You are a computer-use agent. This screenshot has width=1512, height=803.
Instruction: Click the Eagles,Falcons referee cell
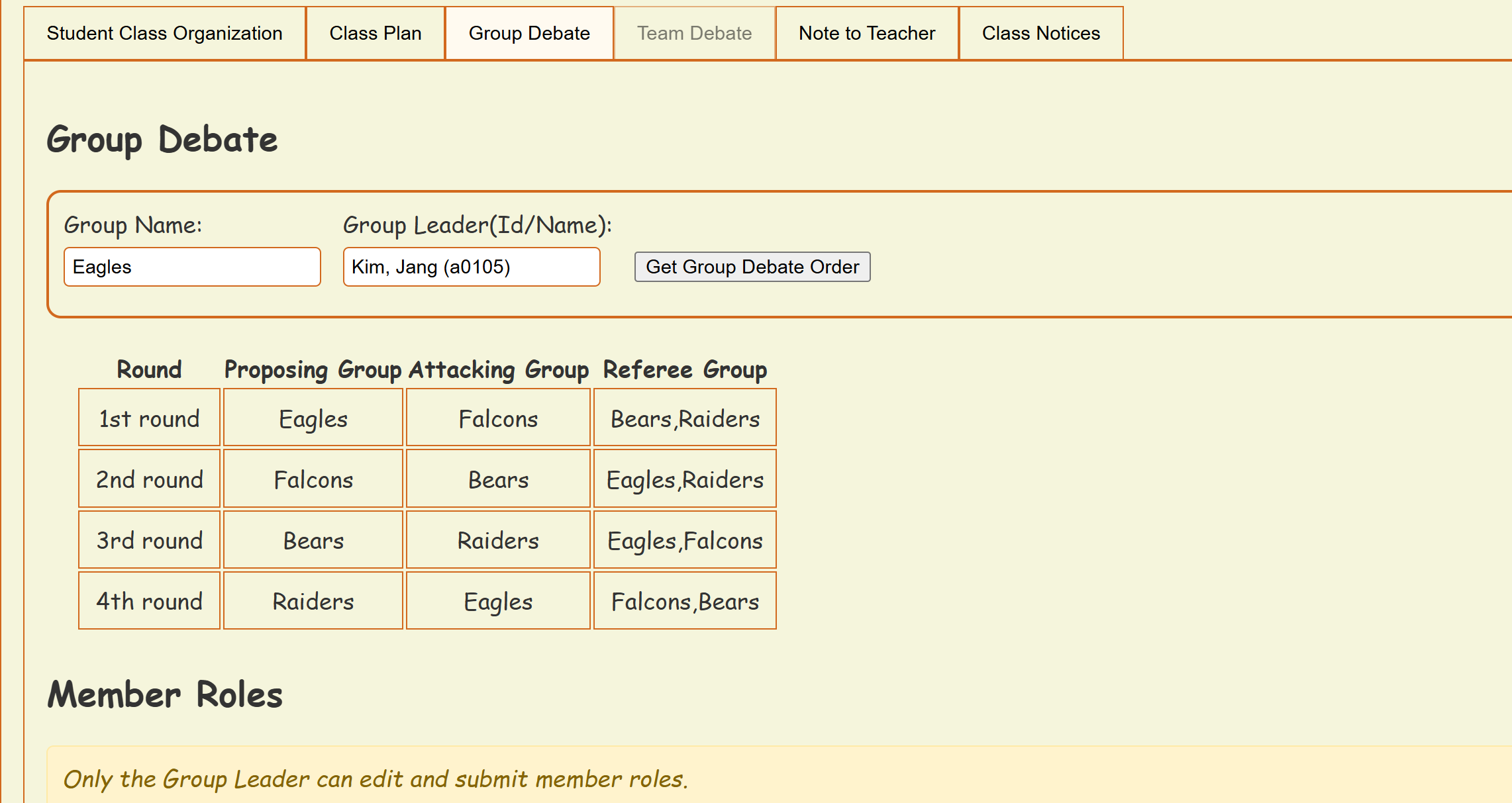[x=685, y=540]
